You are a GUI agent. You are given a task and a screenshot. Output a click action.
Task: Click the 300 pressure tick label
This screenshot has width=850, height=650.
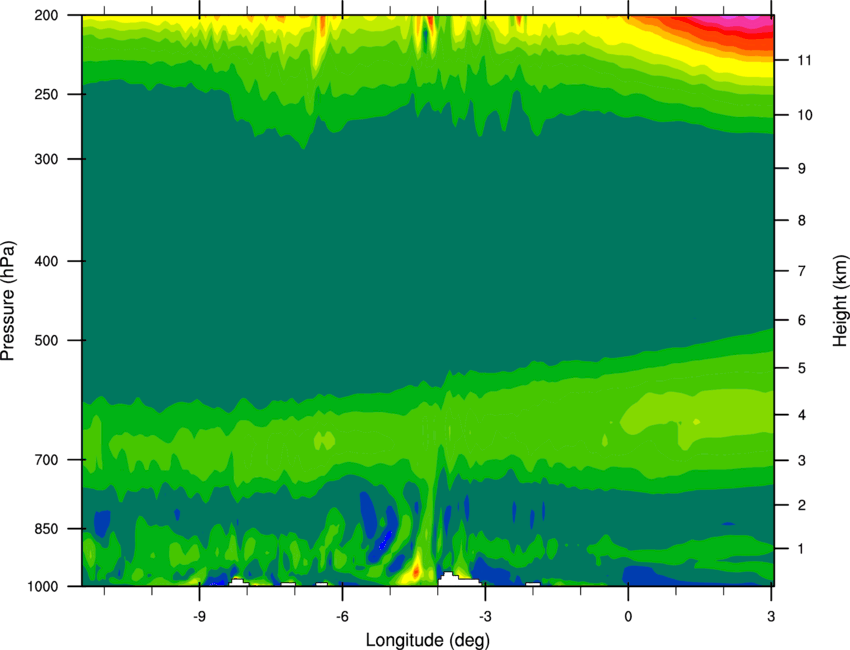point(47,159)
